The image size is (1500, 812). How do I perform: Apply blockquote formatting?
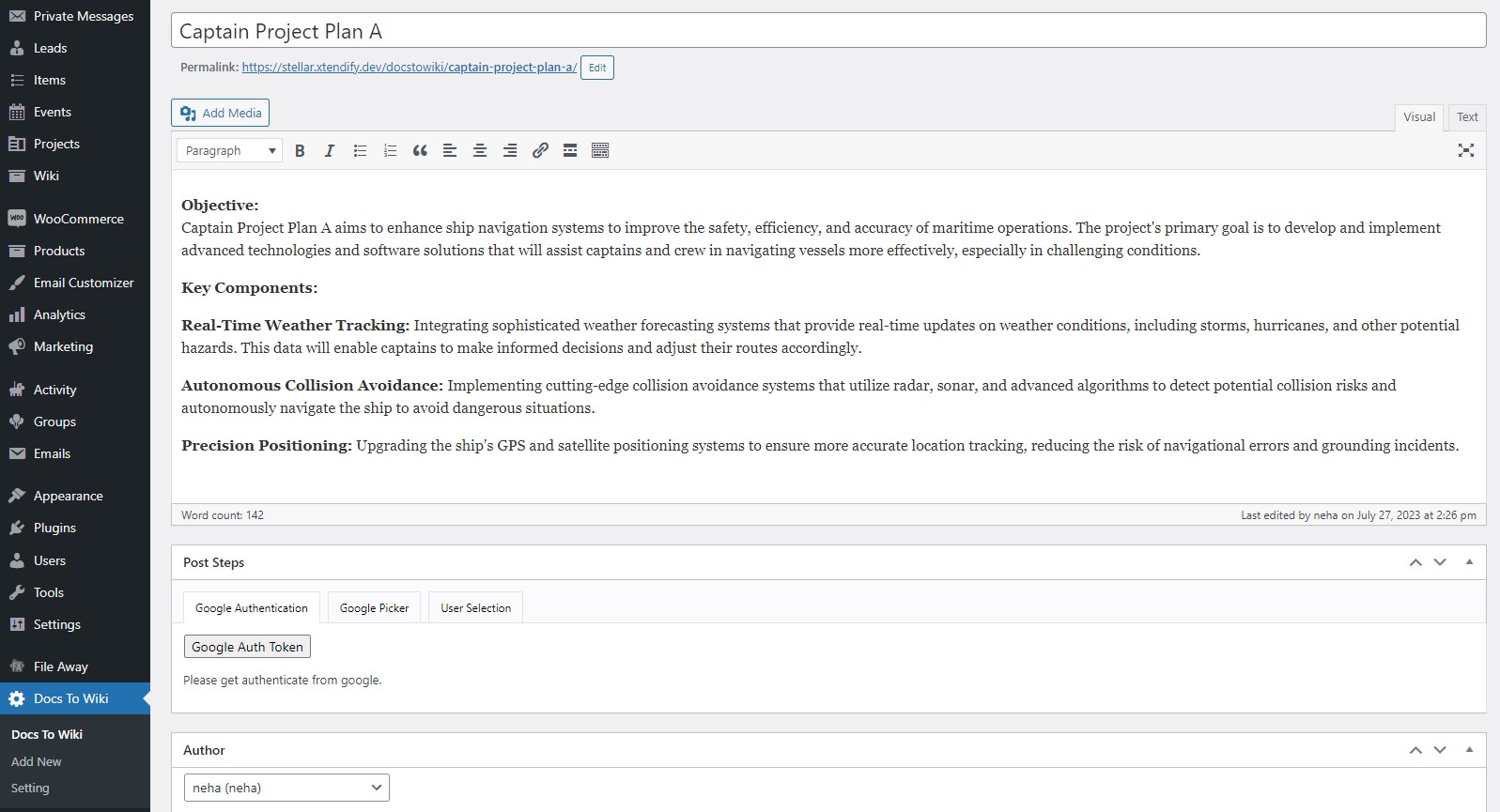click(420, 150)
